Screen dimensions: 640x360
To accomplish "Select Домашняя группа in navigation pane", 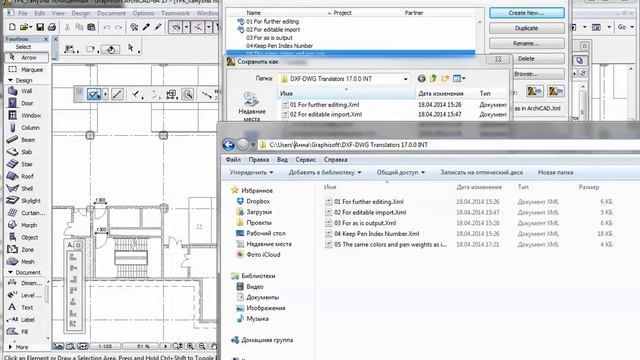I will (262, 340).
